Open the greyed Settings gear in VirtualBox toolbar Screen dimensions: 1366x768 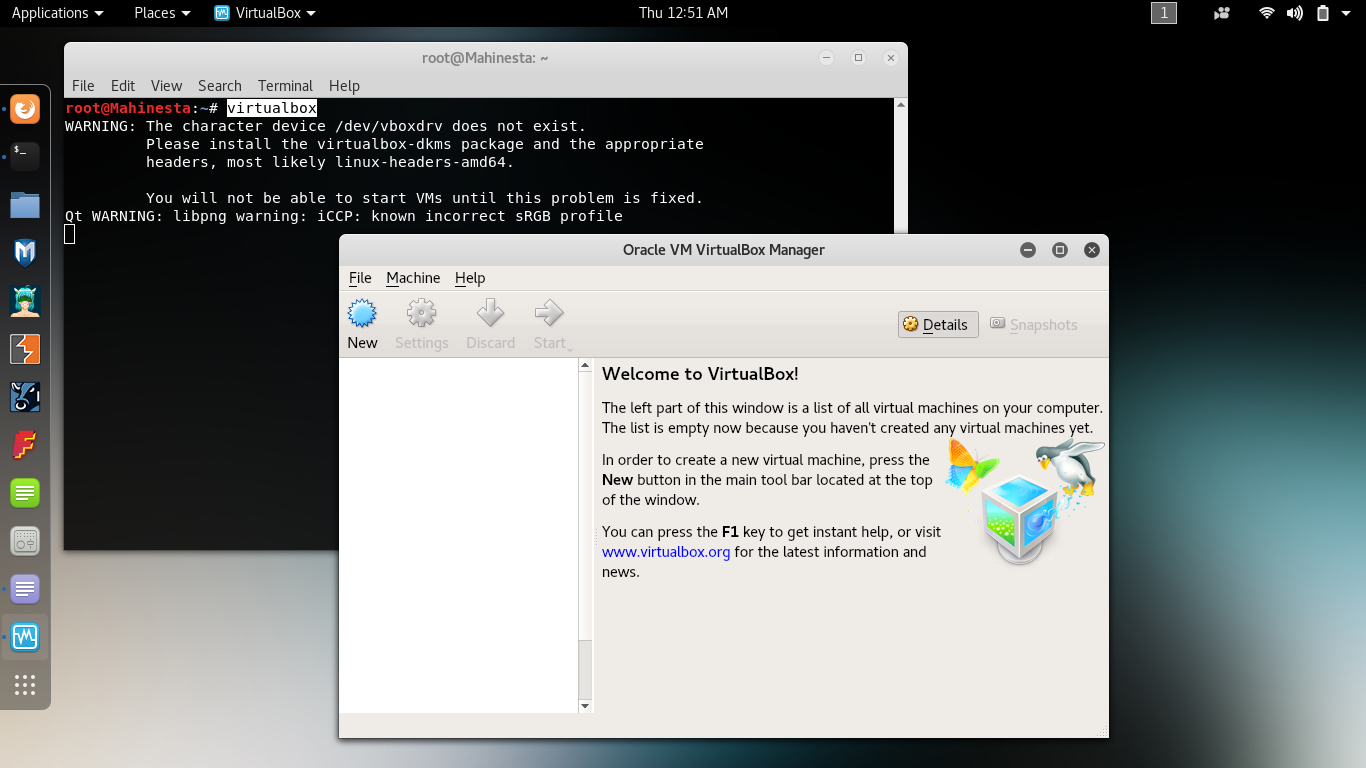click(421, 325)
